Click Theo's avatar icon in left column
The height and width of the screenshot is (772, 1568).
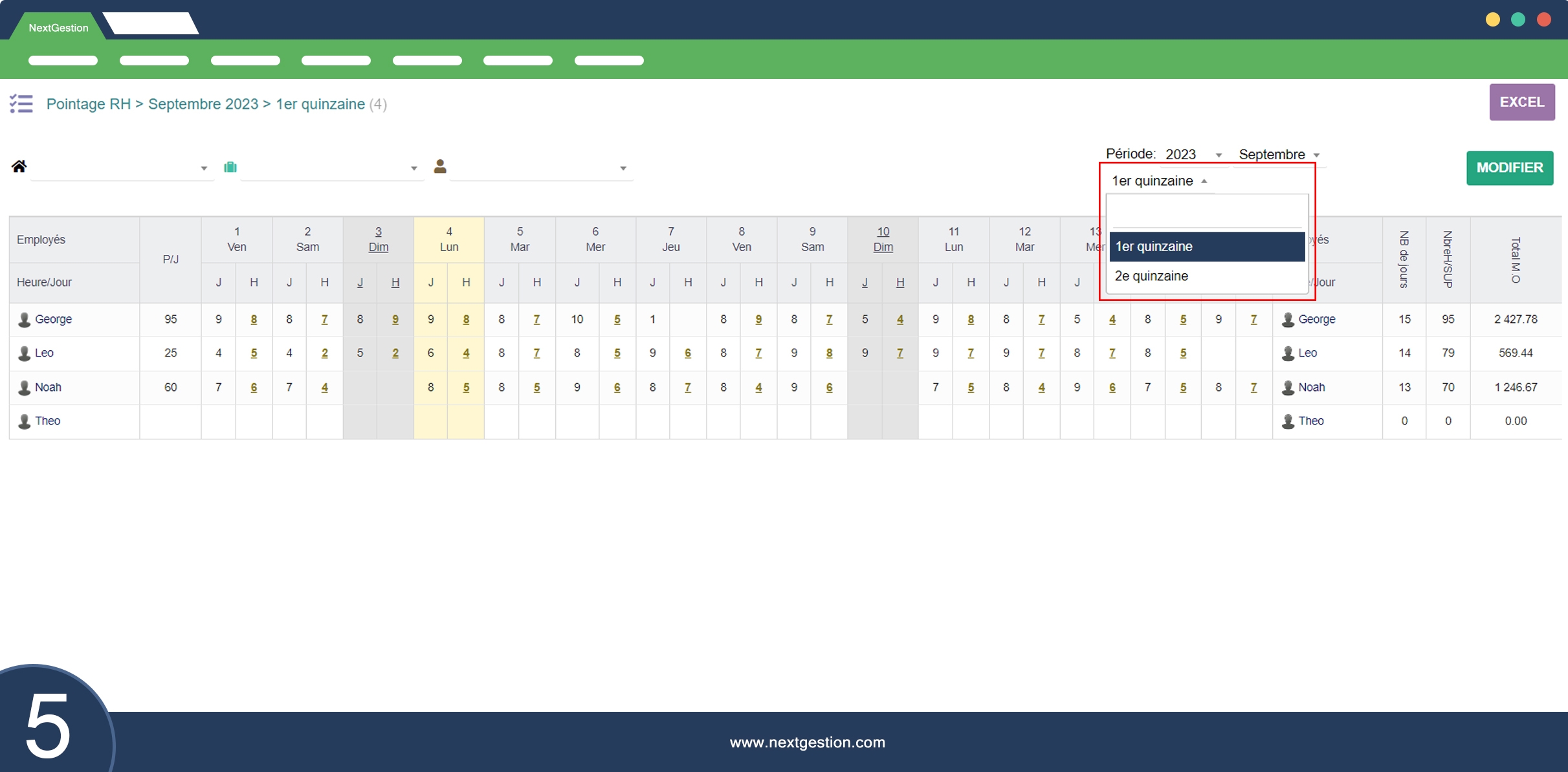[x=25, y=421]
